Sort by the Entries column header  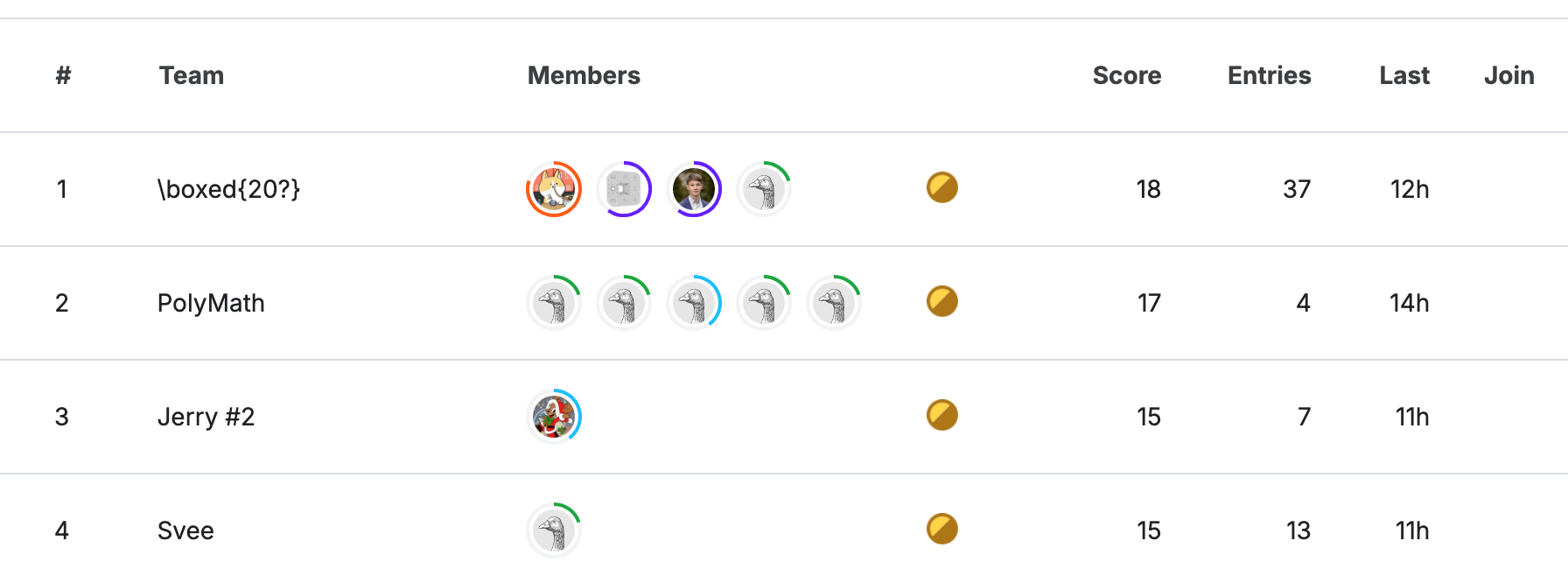click(1269, 75)
